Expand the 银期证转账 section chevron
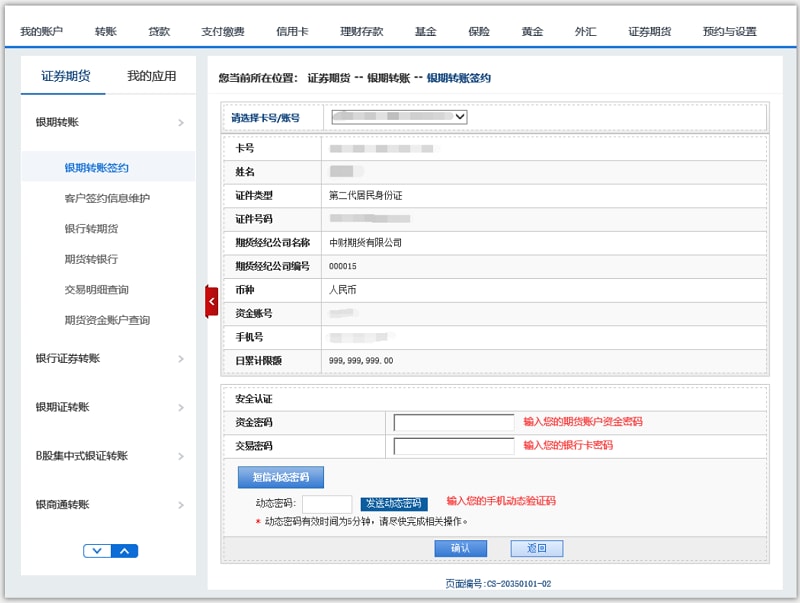 tap(180, 408)
